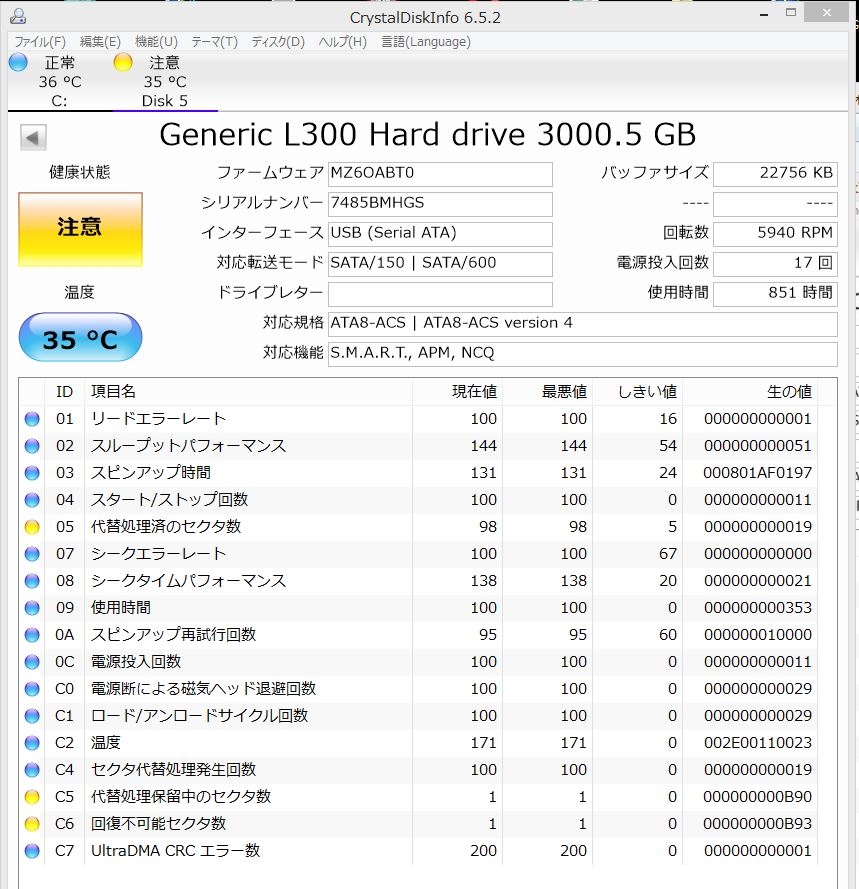Open the 編集(E) menu

100,42
